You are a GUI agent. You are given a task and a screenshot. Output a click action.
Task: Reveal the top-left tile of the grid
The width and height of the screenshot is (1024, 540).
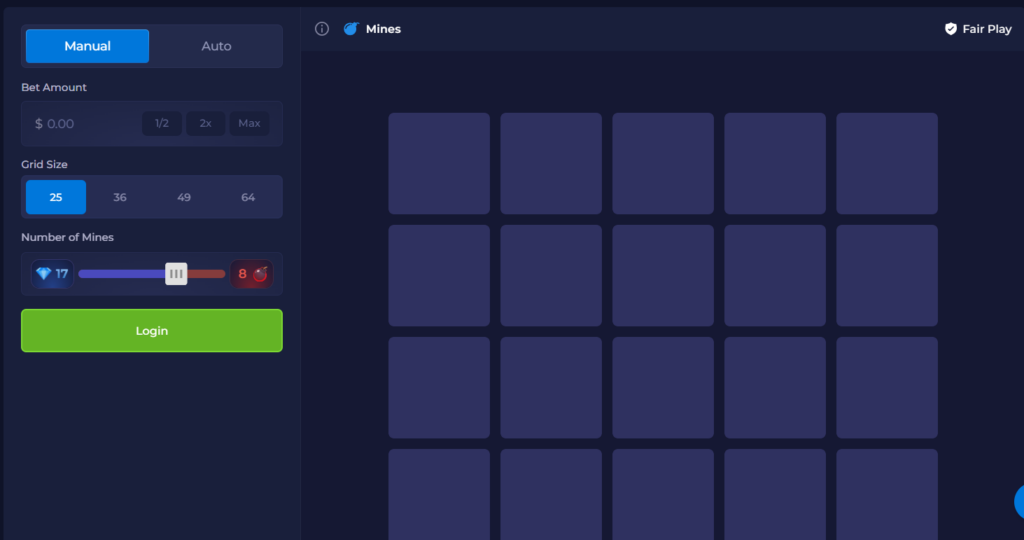coord(439,163)
